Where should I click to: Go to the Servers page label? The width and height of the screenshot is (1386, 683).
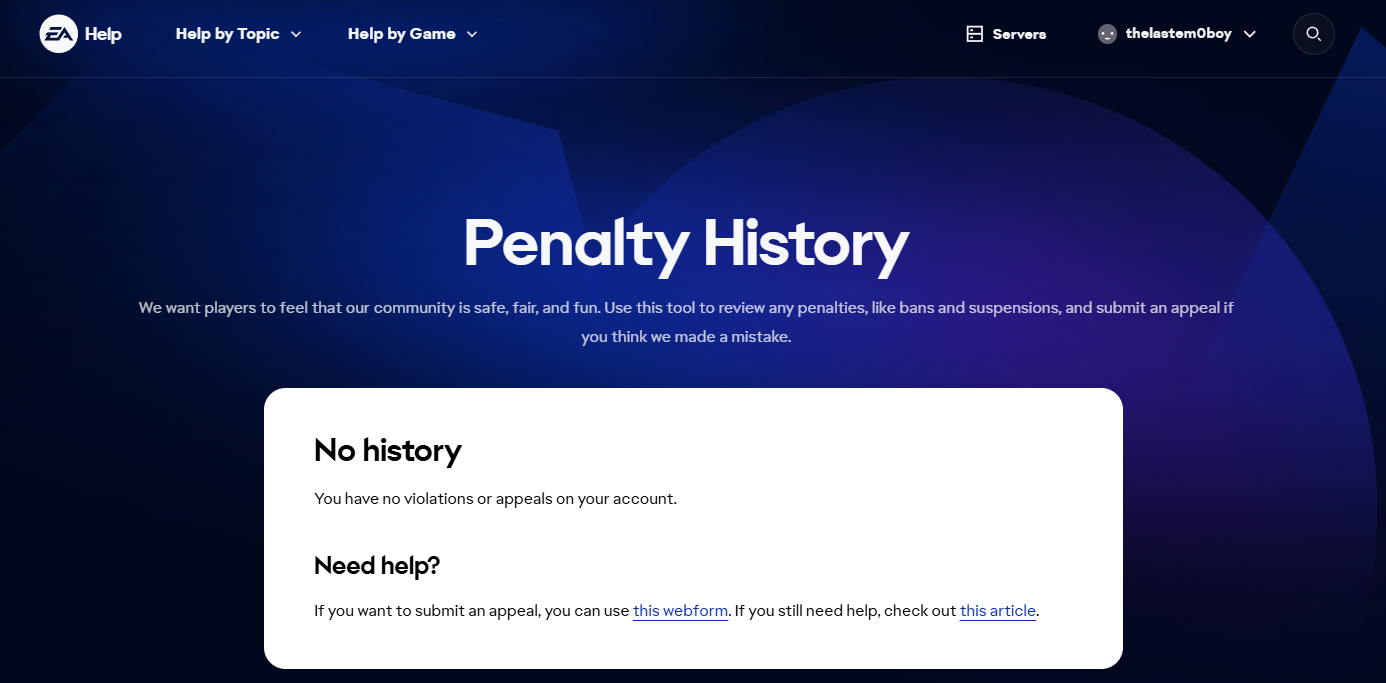pyautogui.click(x=1019, y=34)
